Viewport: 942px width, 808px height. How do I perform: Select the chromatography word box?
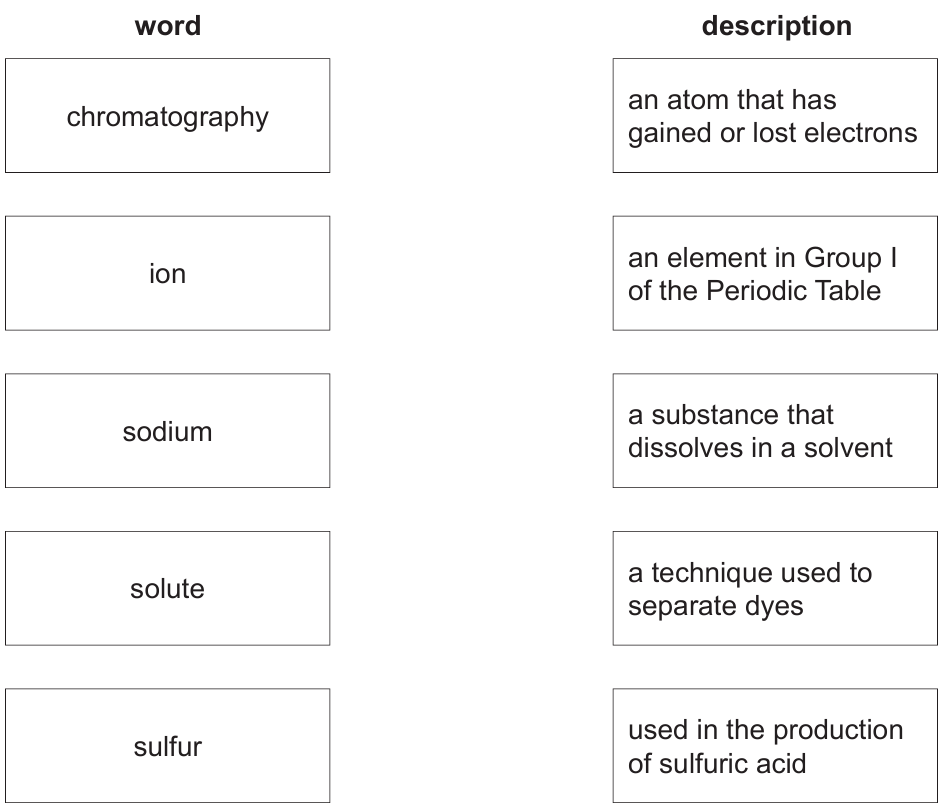(168, 115)
